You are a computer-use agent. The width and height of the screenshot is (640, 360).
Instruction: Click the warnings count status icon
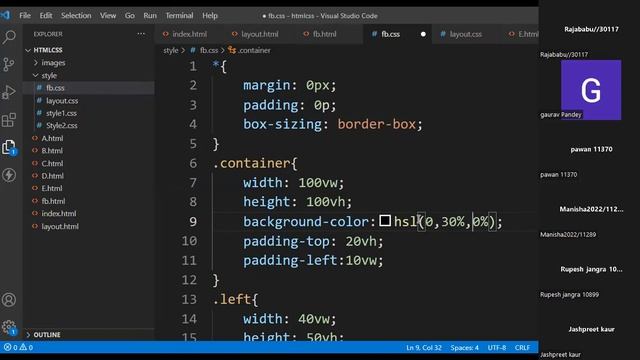pos(26,347)
